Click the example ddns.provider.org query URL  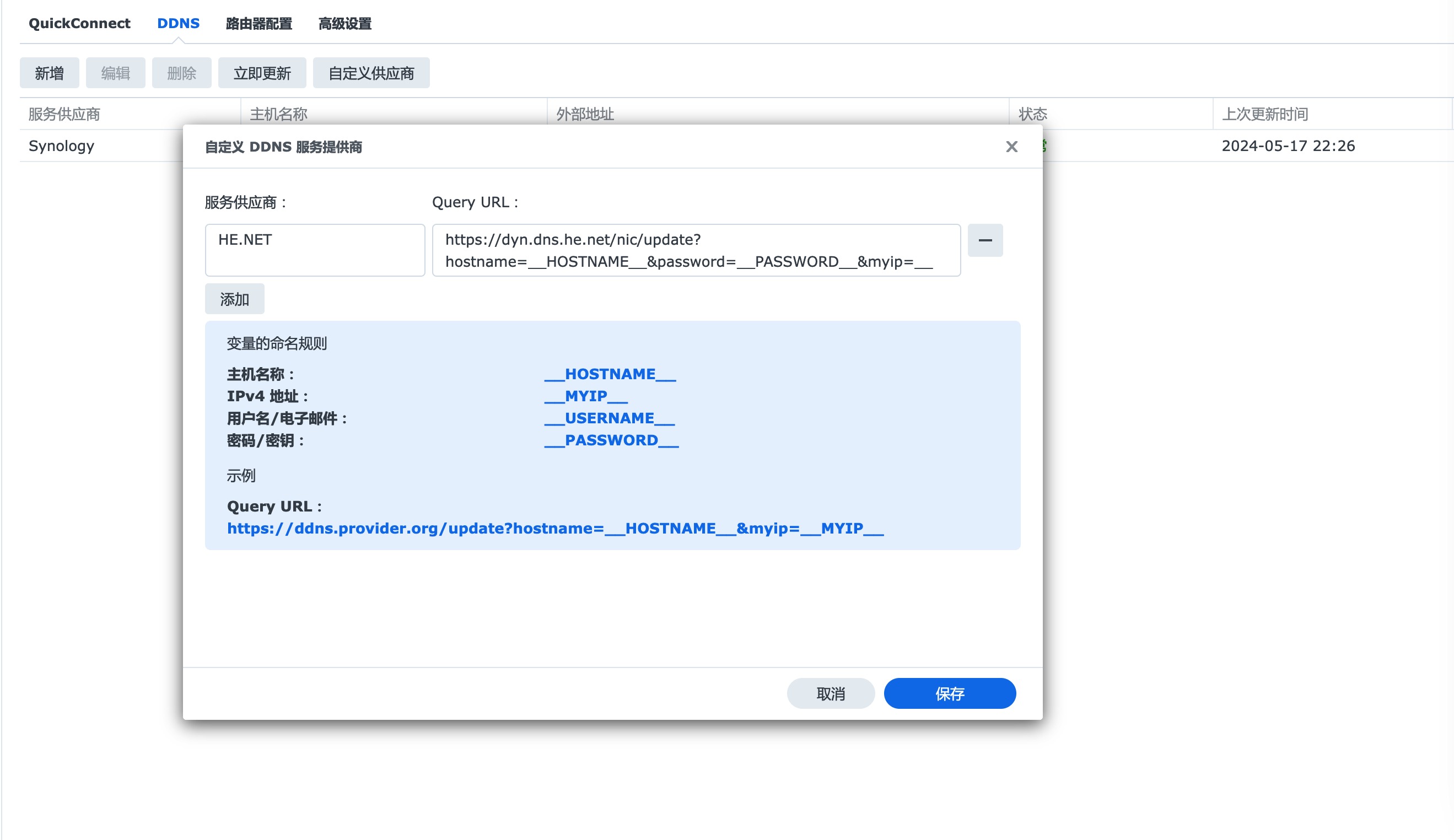coord(555,528)
